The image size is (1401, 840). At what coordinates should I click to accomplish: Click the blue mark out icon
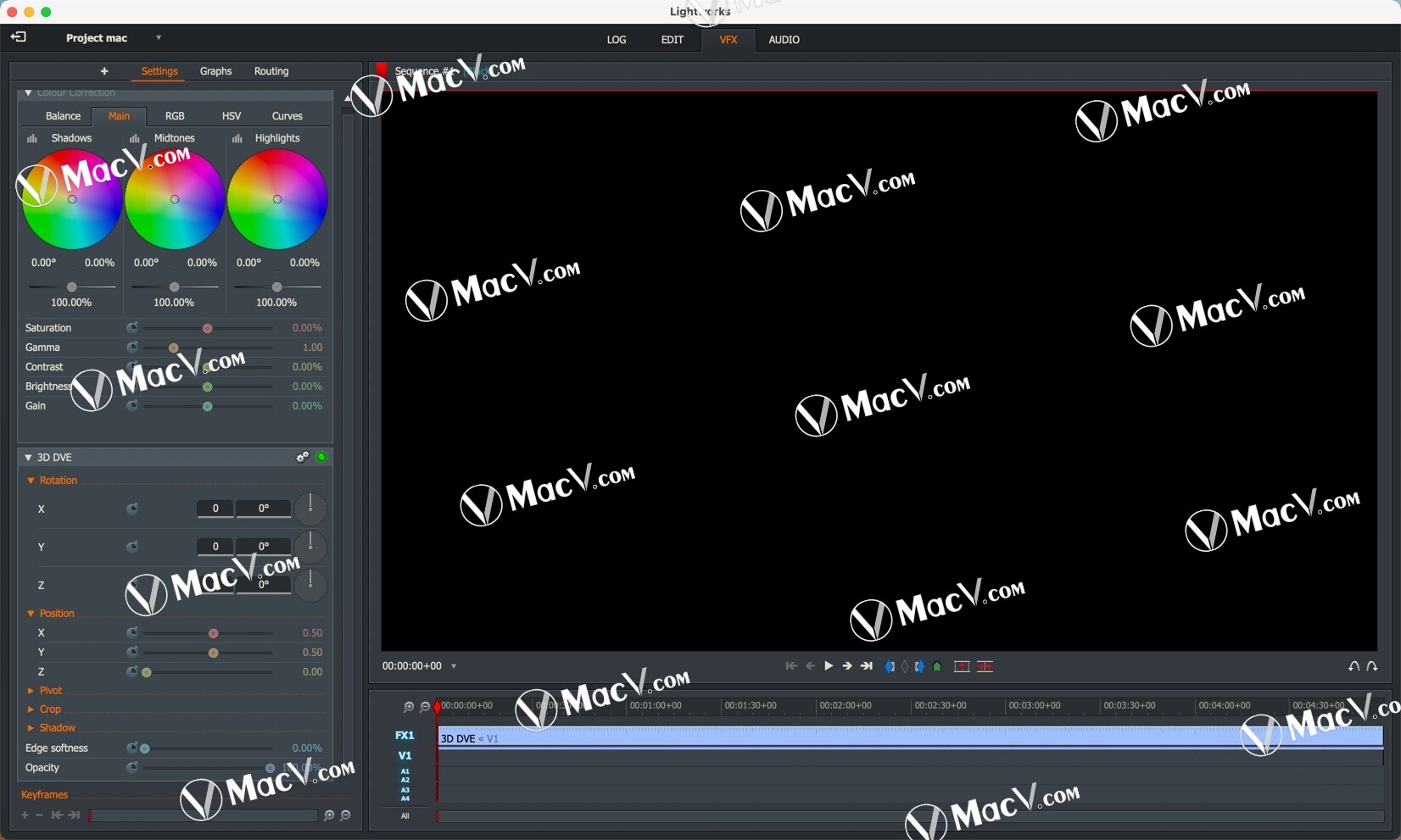[x=919, y=667]
